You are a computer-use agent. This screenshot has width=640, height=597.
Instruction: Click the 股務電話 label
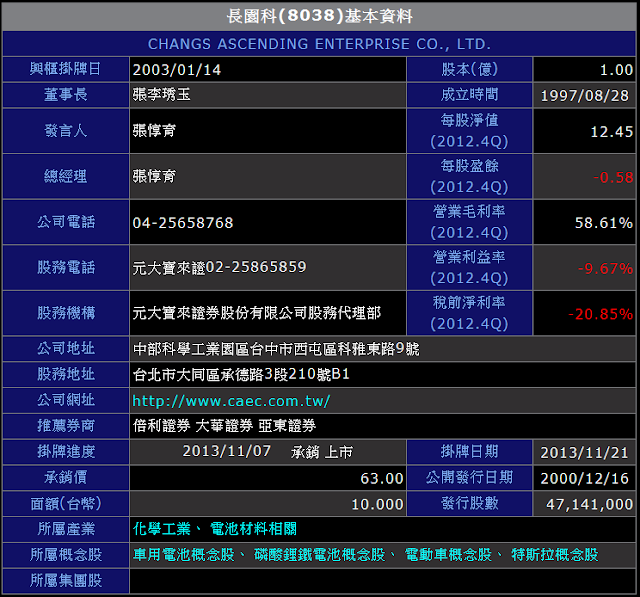pos(66,268)
